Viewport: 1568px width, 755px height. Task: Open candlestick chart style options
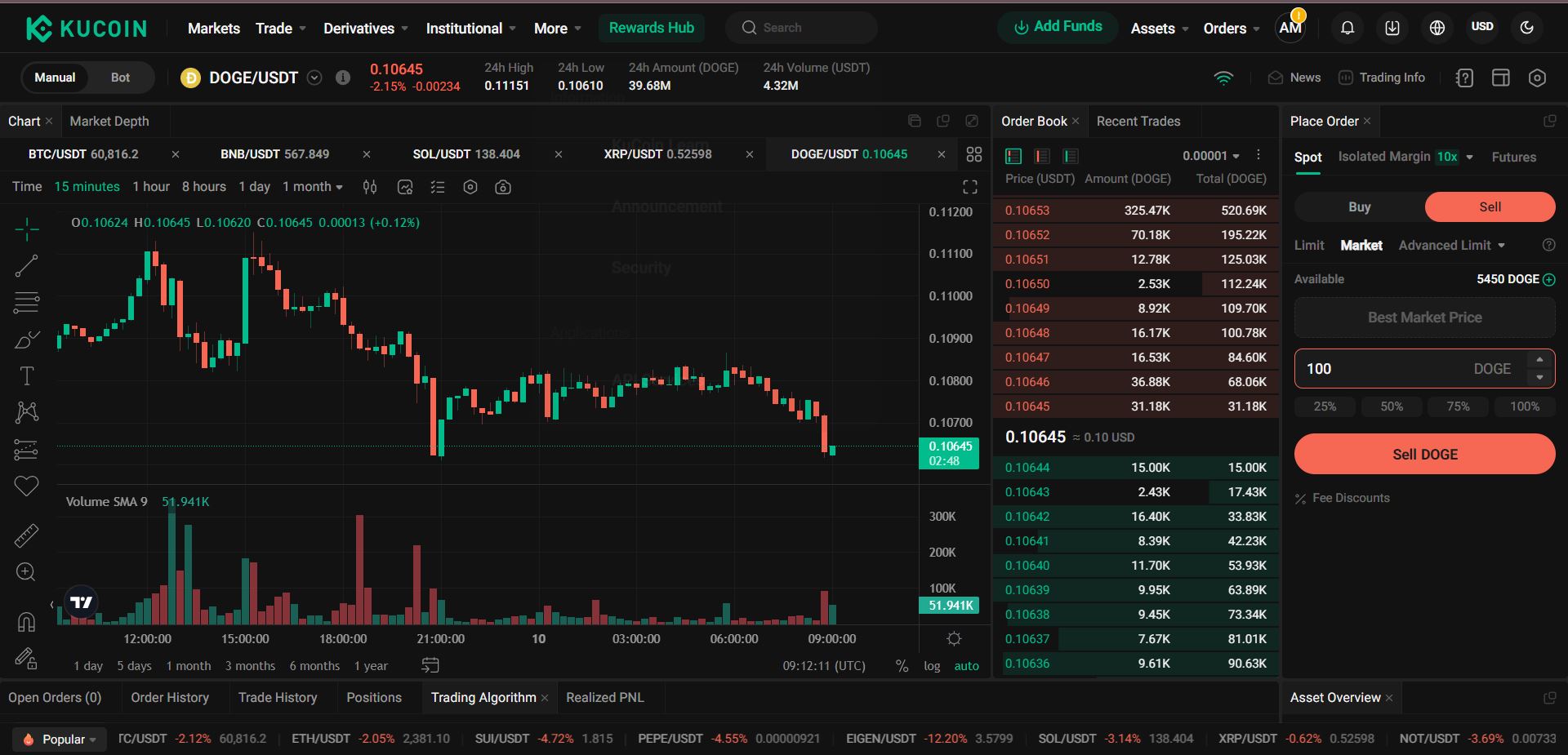coord(370,187)
